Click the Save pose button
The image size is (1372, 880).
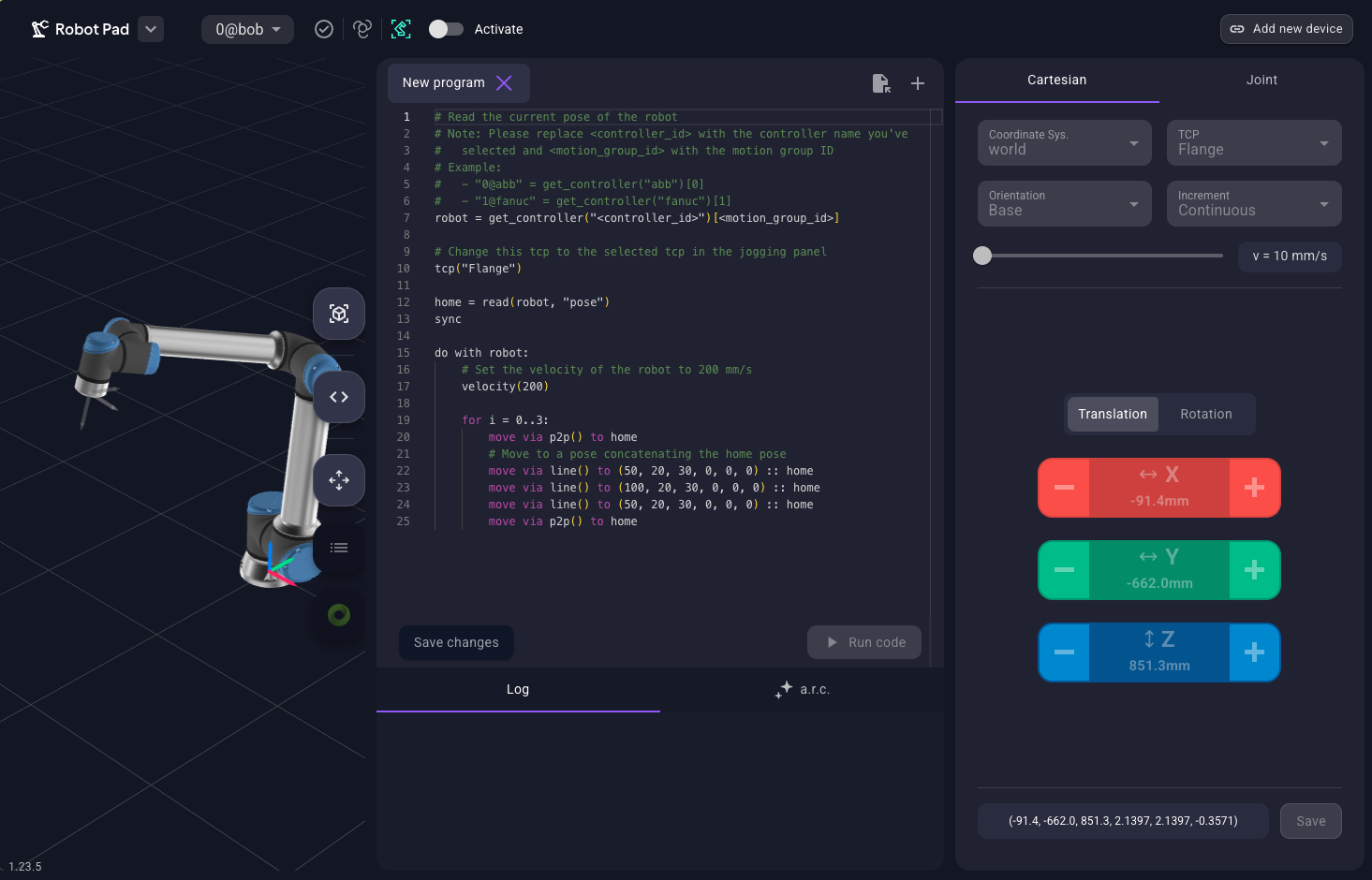(x=1311, y=821)
